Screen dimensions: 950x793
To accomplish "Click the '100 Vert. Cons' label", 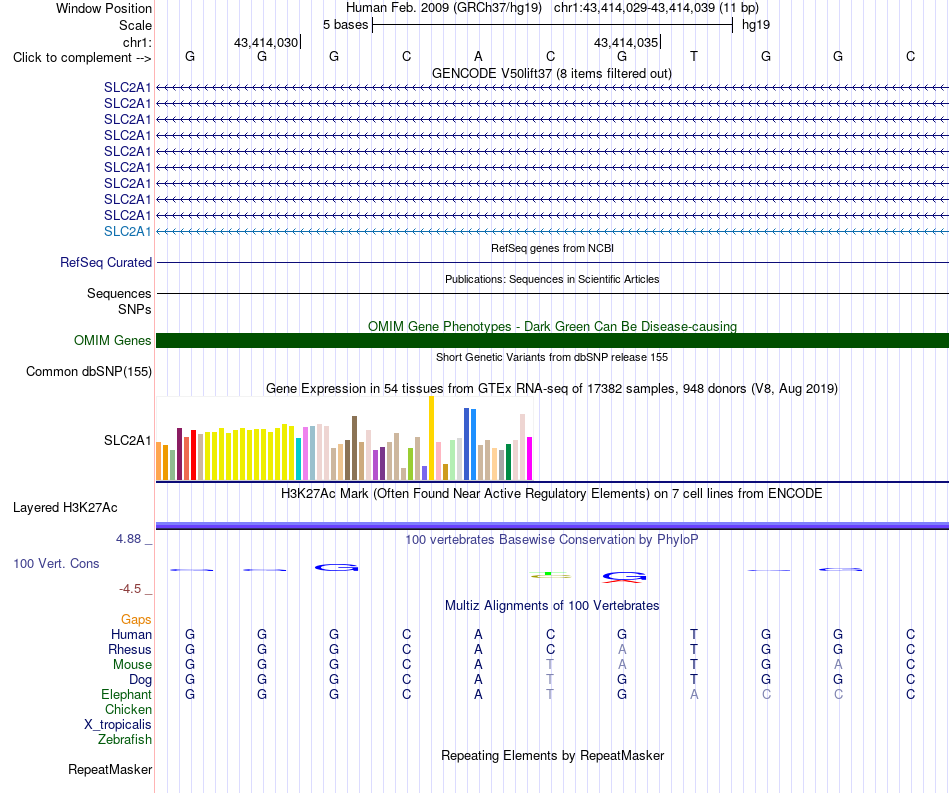I will click(x=56, y=563).
